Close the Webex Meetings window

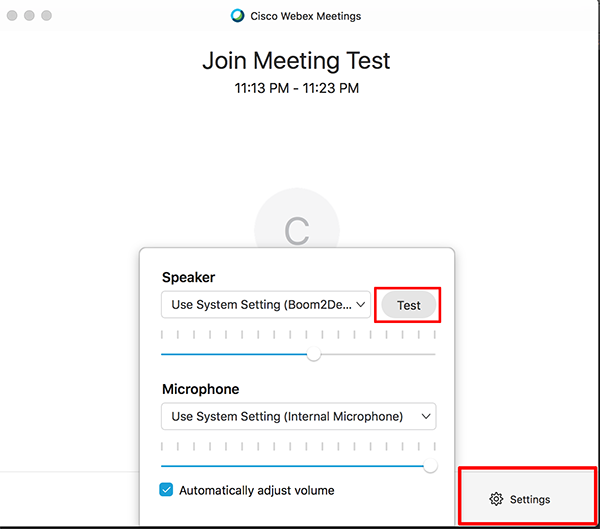pyautogui.click(x=12, y=16)
